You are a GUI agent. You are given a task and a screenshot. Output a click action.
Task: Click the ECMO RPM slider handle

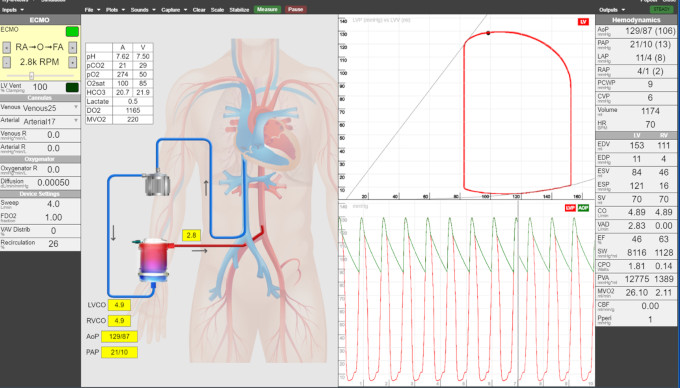pos(31,76)
